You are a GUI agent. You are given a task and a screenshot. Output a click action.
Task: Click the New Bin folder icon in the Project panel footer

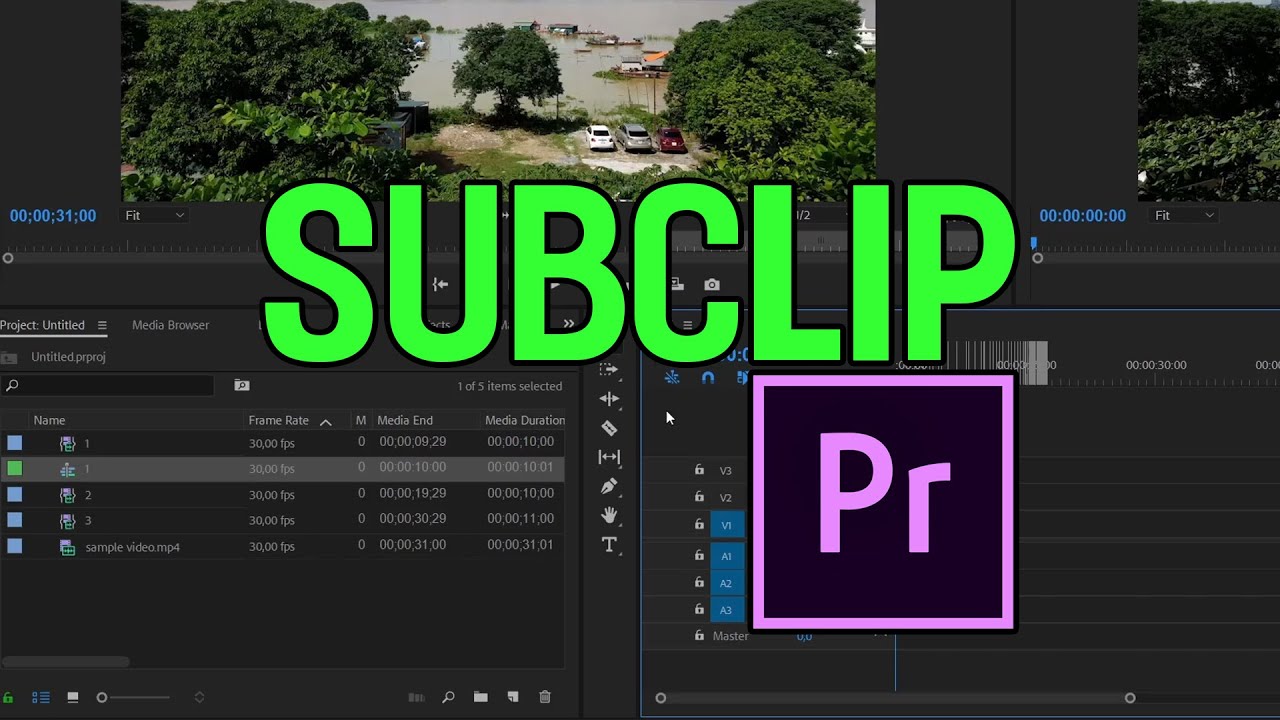pyautogui.click(x=481, y=697)
